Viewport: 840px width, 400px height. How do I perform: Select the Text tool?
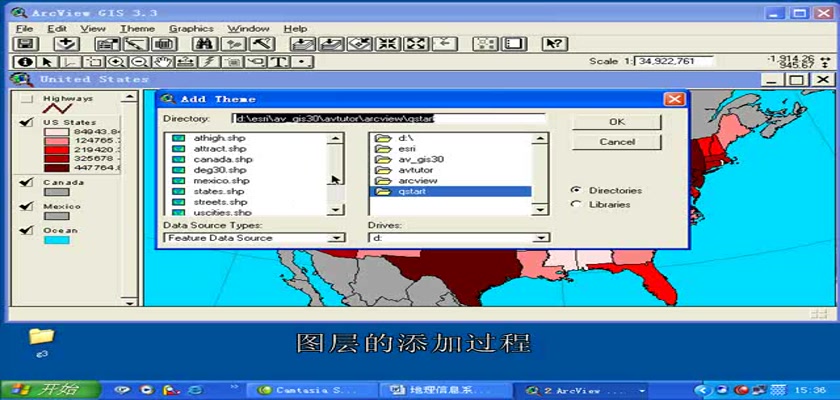point(279,62)
